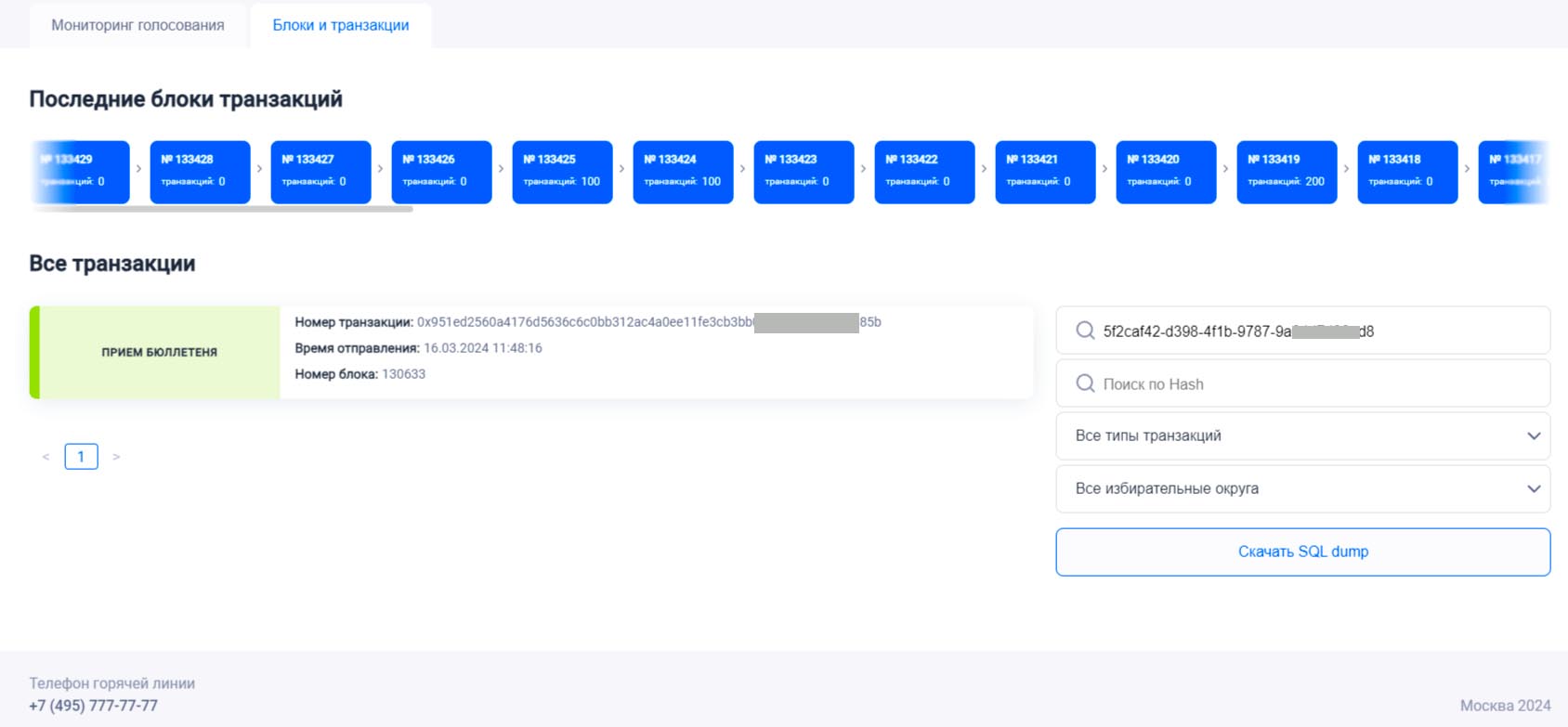Click the hotline phone number +7 (495) 777-77-77
1568x727 pixels.
(93, 706)
